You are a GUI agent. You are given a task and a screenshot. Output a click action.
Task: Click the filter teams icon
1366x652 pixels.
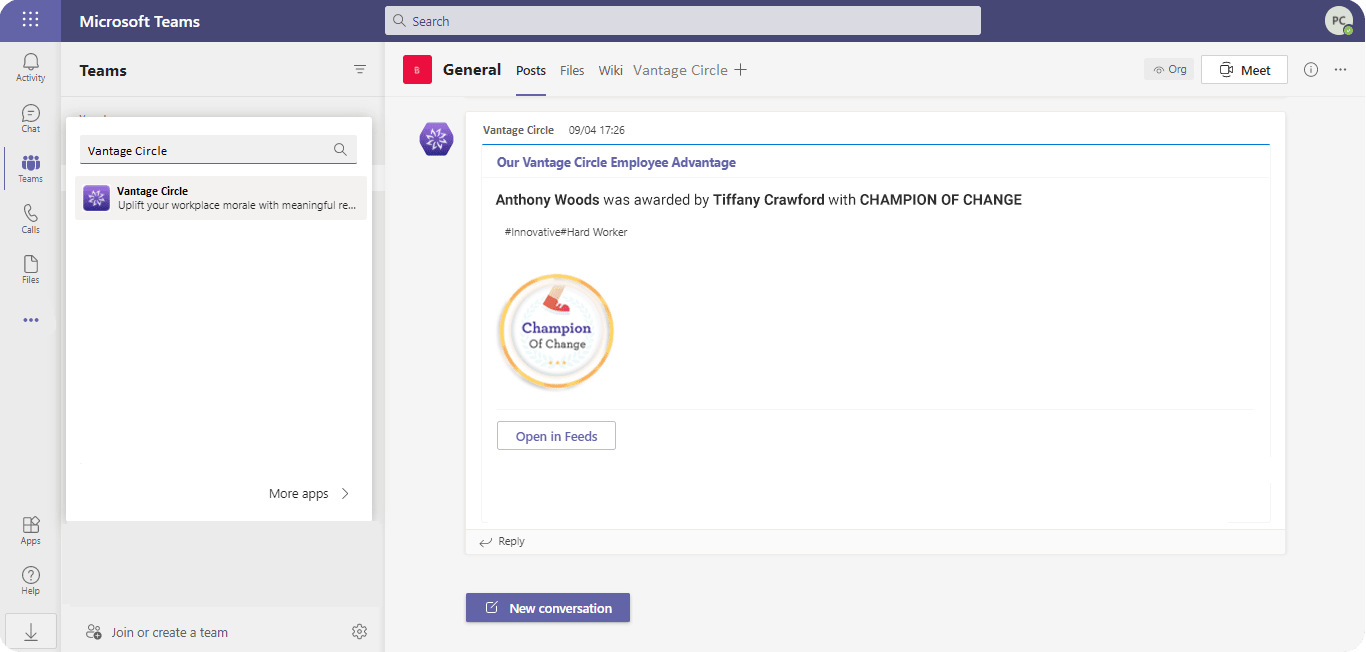click(360, 70)
